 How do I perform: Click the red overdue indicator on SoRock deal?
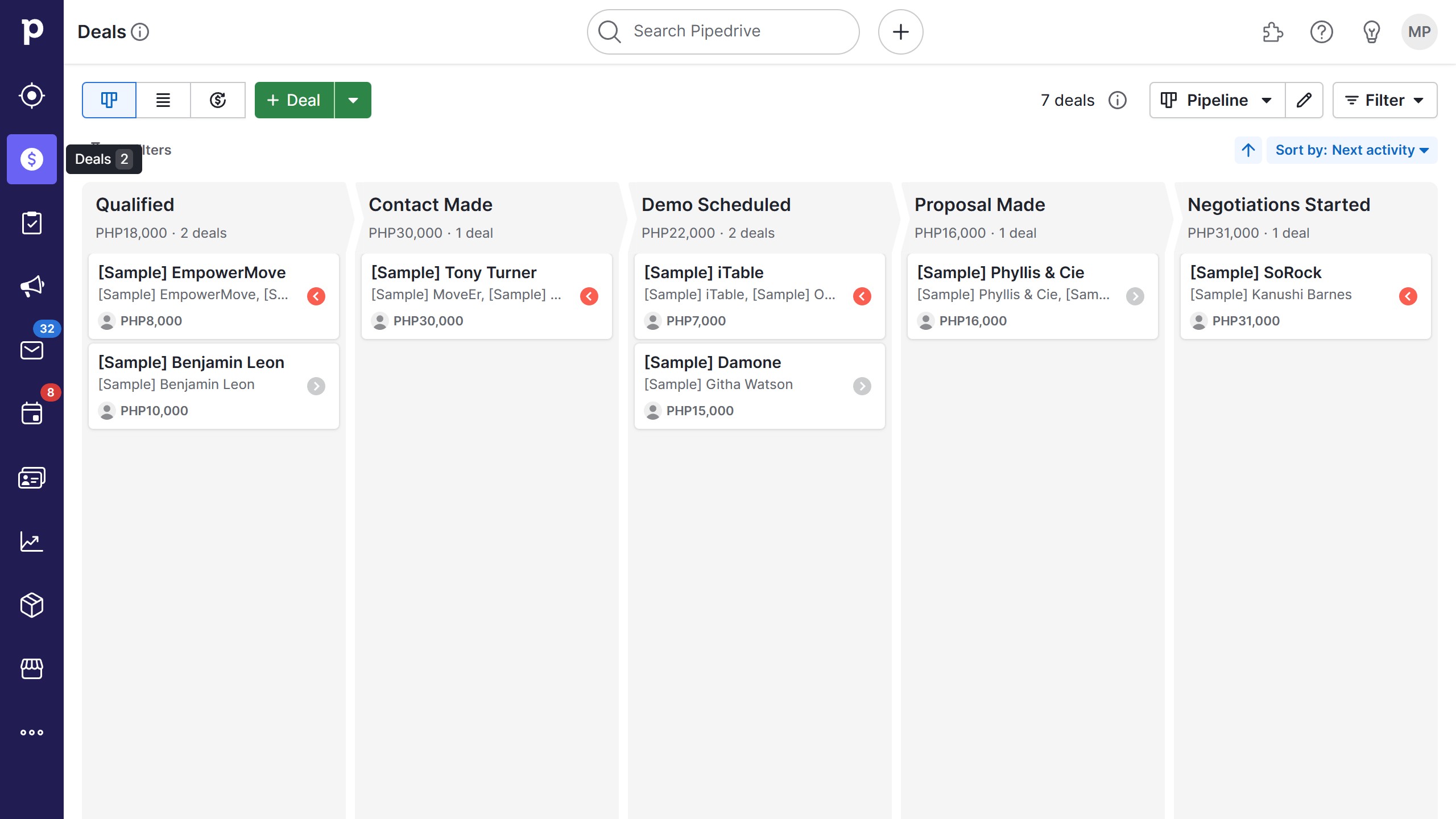click(x=1408, y=296)
